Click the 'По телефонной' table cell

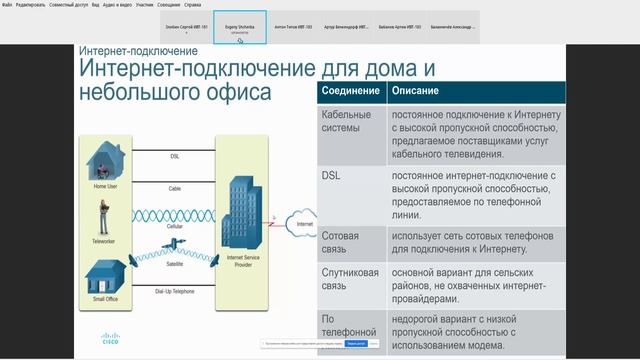[x=352, y=332]
